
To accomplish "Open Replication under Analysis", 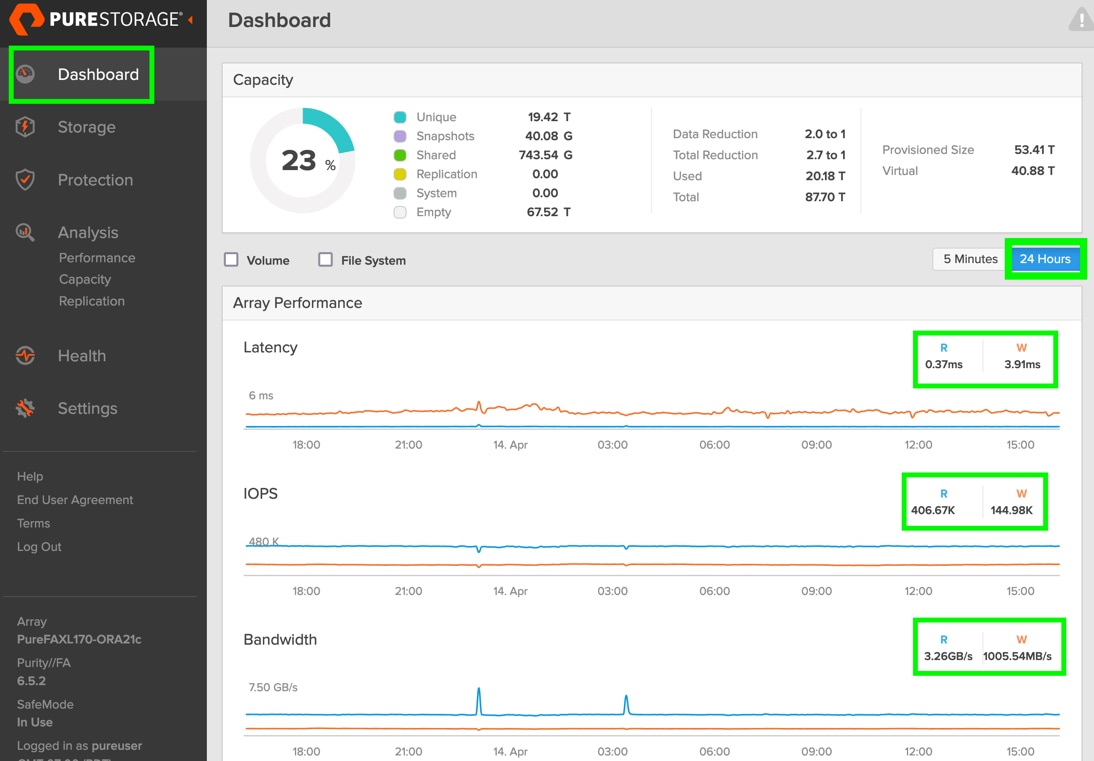I will click(x=91, y=301).
